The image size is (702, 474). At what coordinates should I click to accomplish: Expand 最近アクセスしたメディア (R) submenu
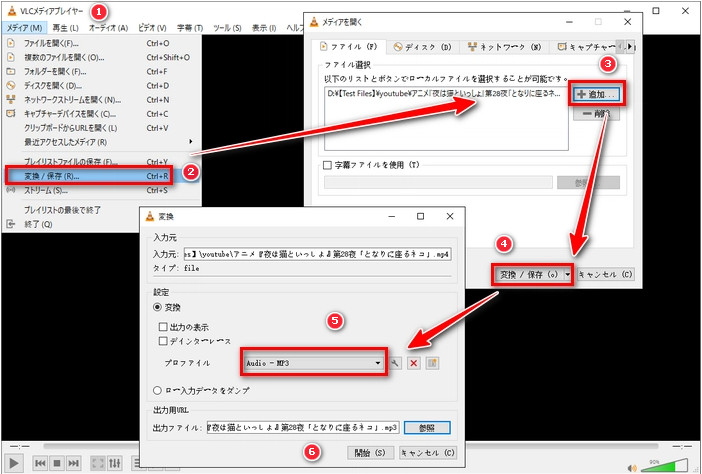click(x=102, y=142)
